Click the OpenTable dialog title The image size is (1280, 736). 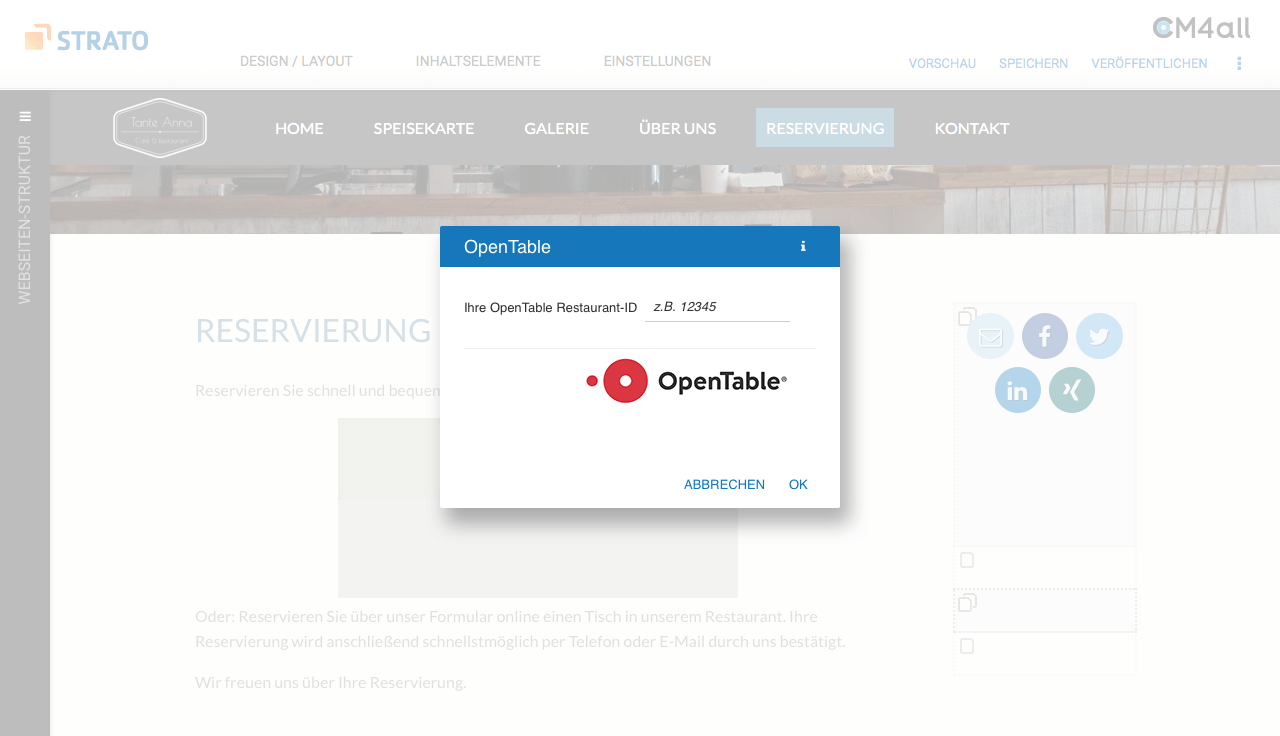(x=507, y=247)
